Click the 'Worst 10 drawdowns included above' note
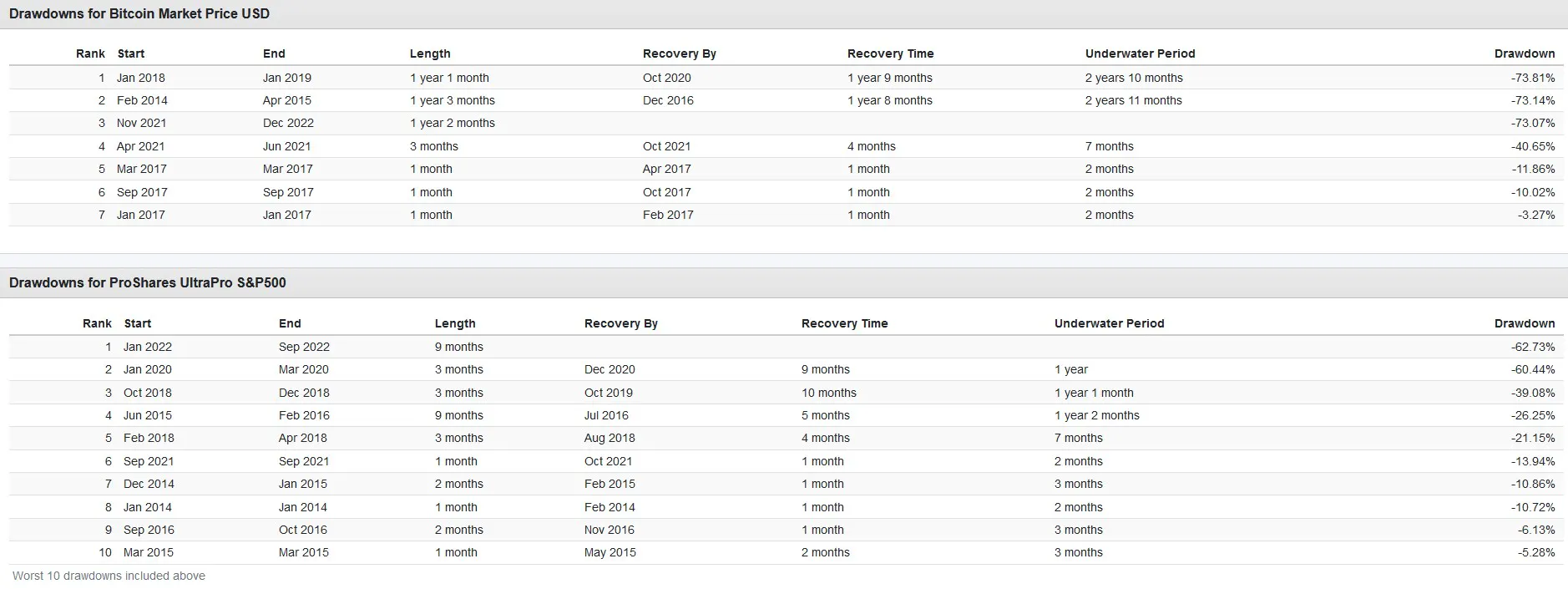1568x589 pixels. tap(109, 576)
